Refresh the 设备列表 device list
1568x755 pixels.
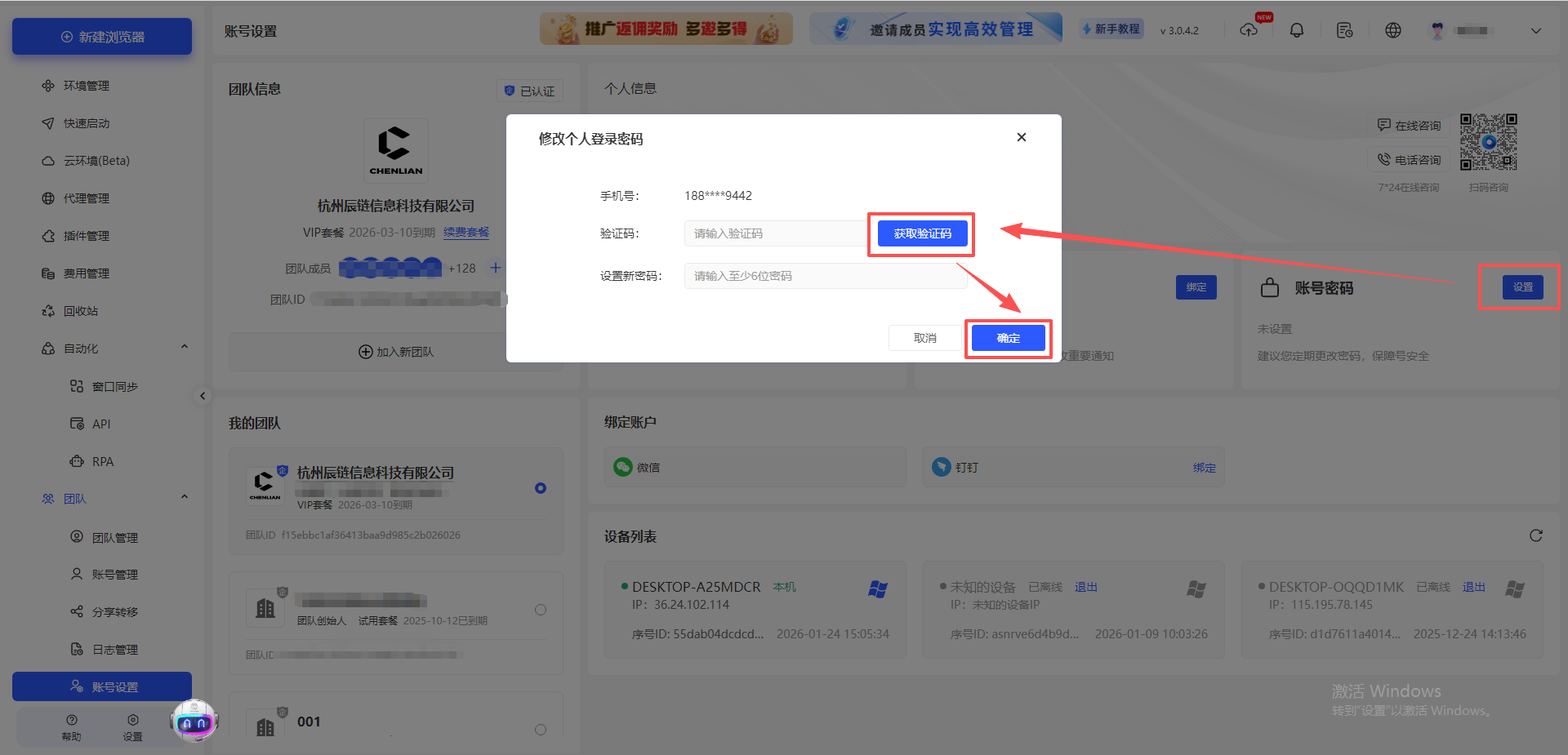point(1535,536)
